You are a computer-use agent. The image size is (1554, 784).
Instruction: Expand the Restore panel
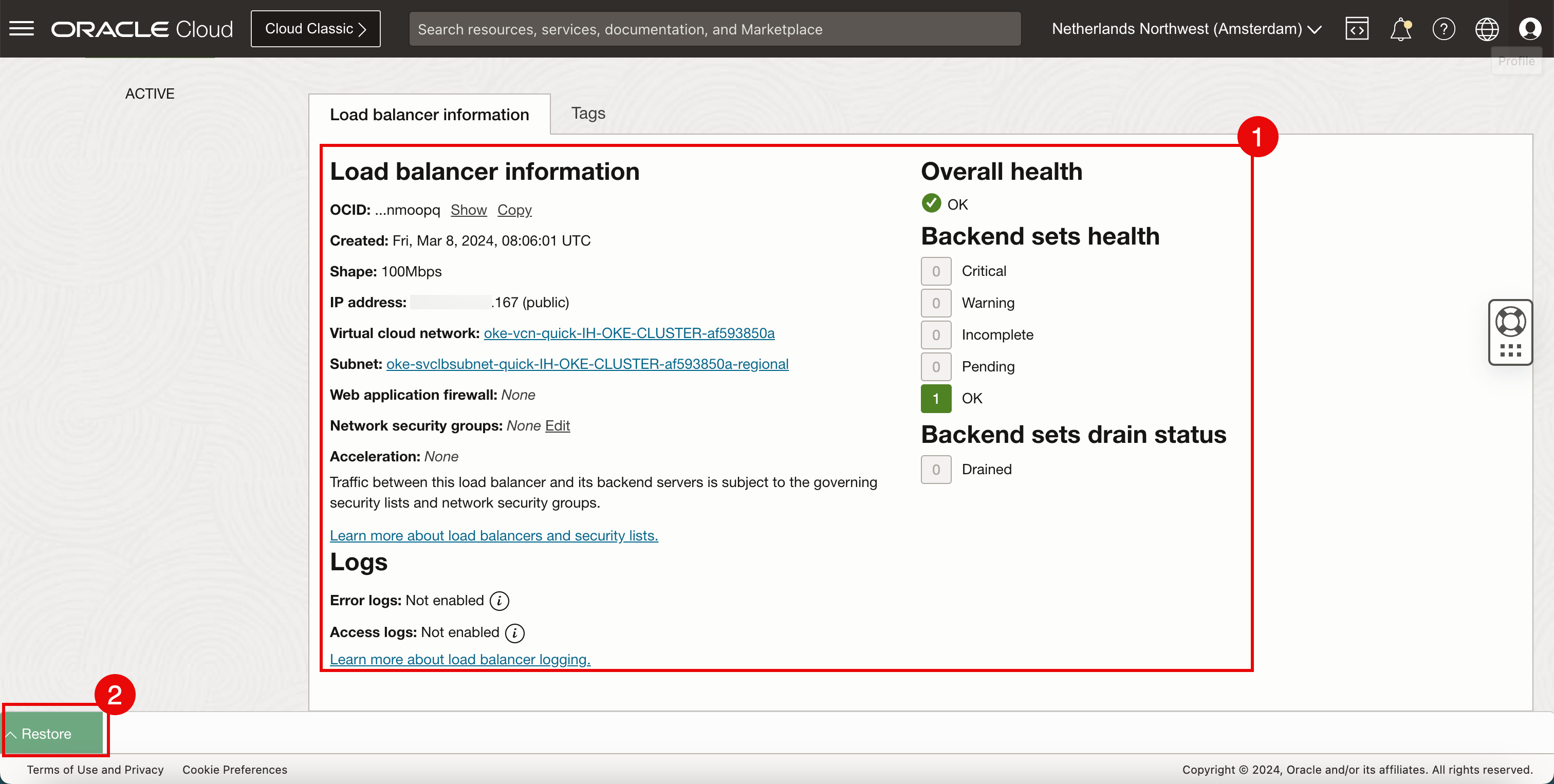click(47, 733)
